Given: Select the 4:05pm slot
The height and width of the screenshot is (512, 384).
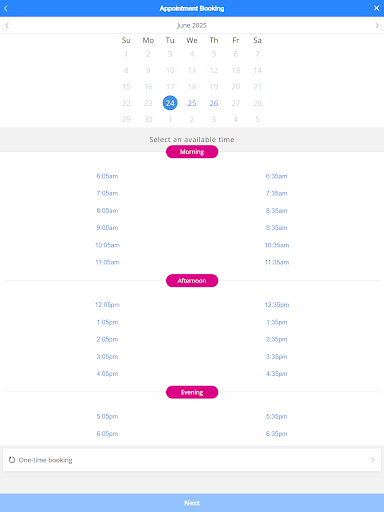Looking at the screenshot, I should point(107,374).
